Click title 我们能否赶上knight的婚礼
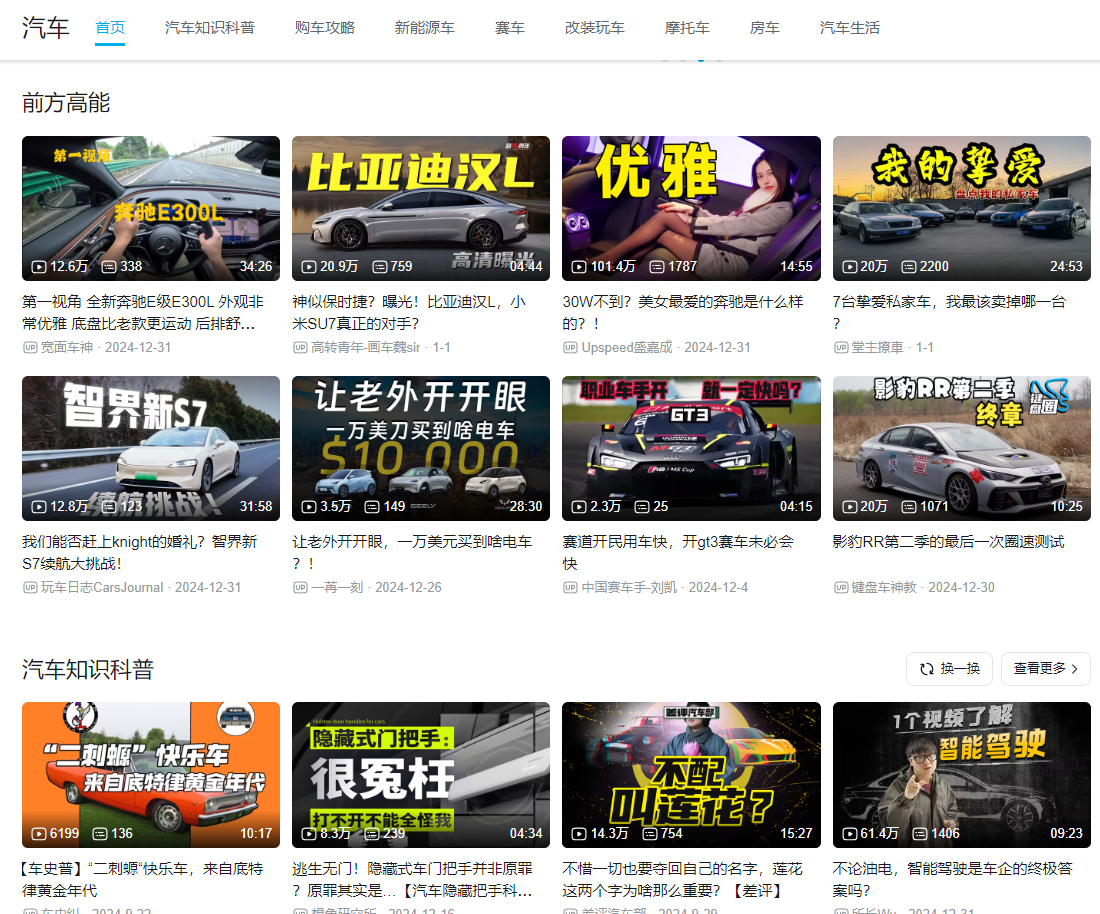The width and height of the screenshot is (1100, 914). click(x=140, y=553)
